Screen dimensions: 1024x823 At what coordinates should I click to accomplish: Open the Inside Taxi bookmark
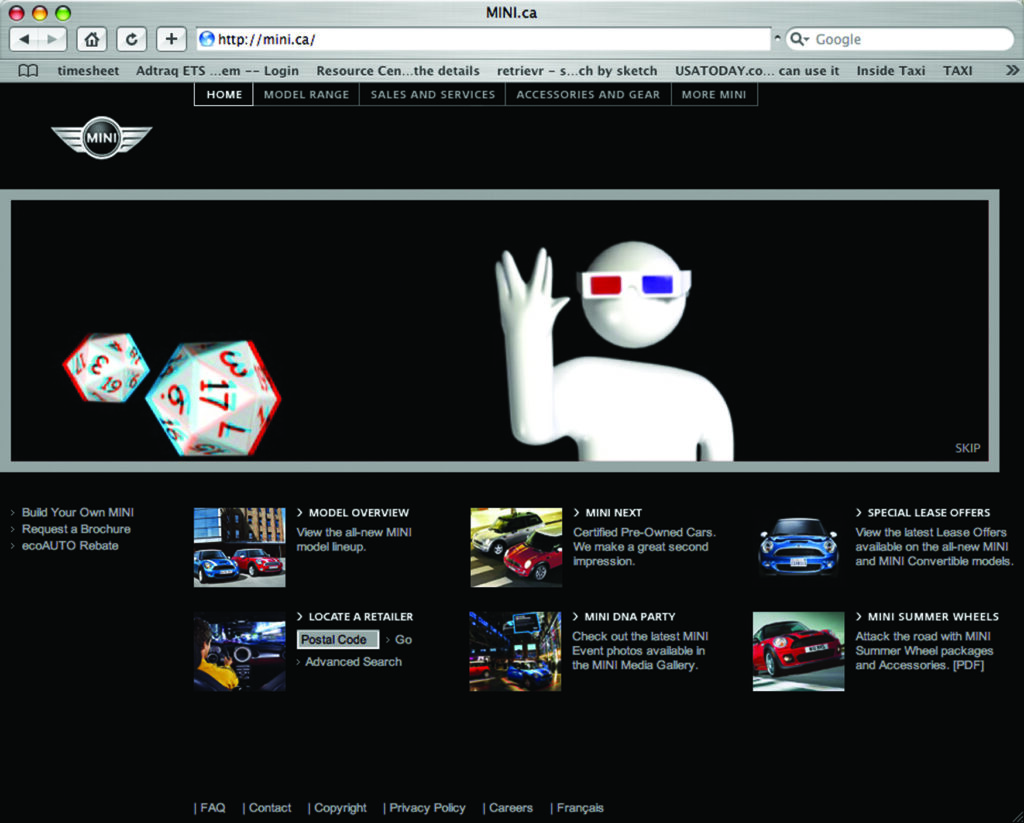891,71
